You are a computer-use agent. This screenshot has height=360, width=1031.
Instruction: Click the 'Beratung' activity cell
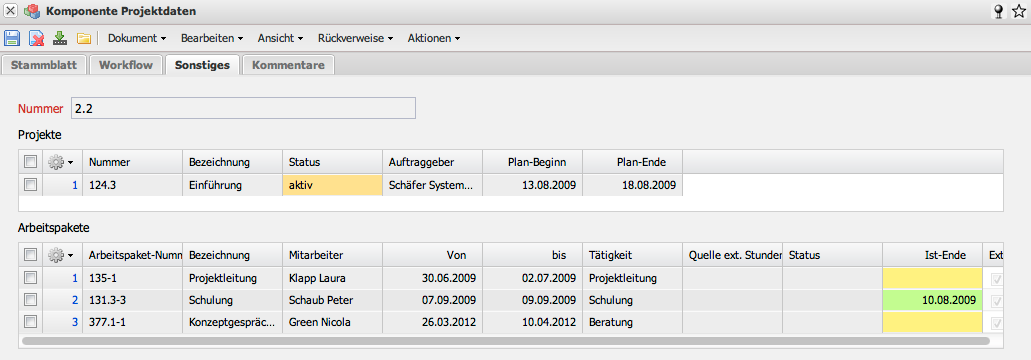pyautogui.click(x=632, y=323)
